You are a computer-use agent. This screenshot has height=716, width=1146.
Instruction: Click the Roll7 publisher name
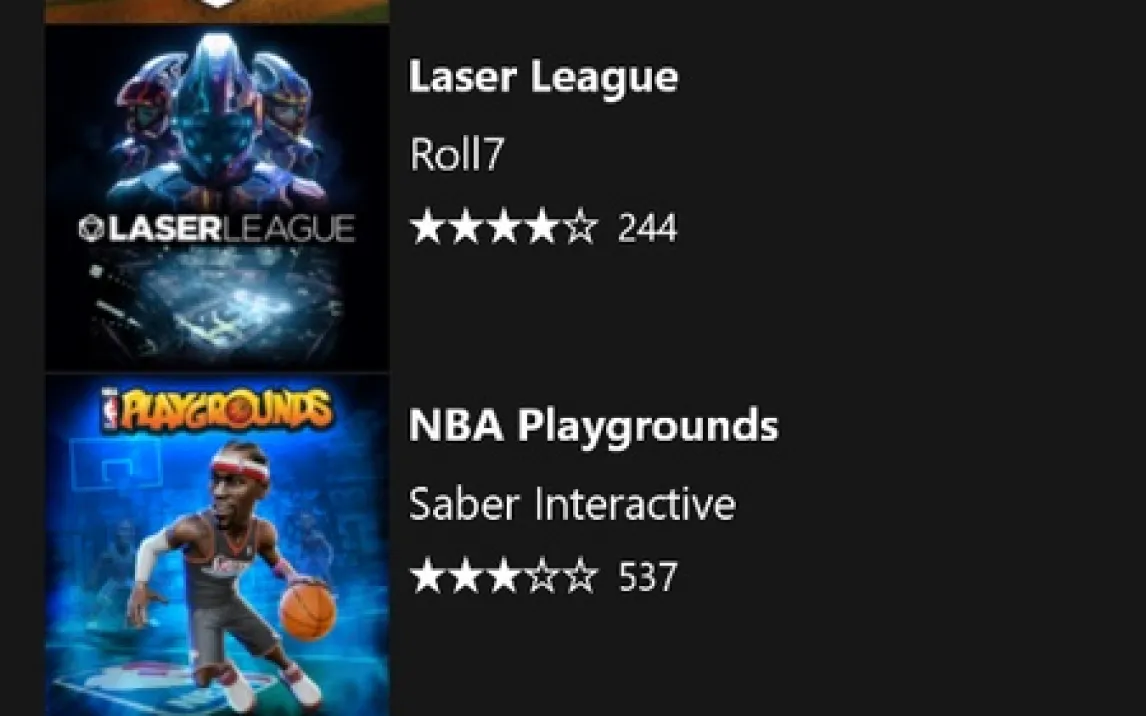click(457, 154)
